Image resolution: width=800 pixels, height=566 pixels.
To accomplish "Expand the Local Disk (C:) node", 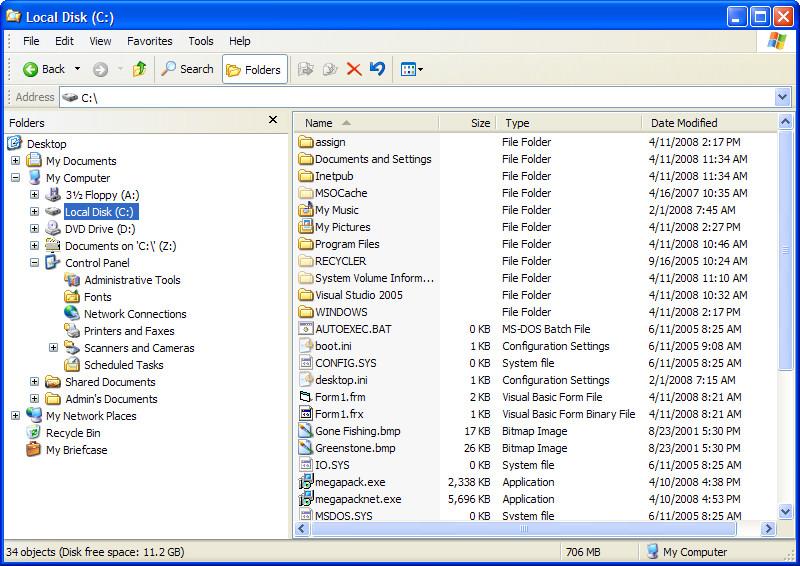I will pyautogui.click(x=34, y=211).
